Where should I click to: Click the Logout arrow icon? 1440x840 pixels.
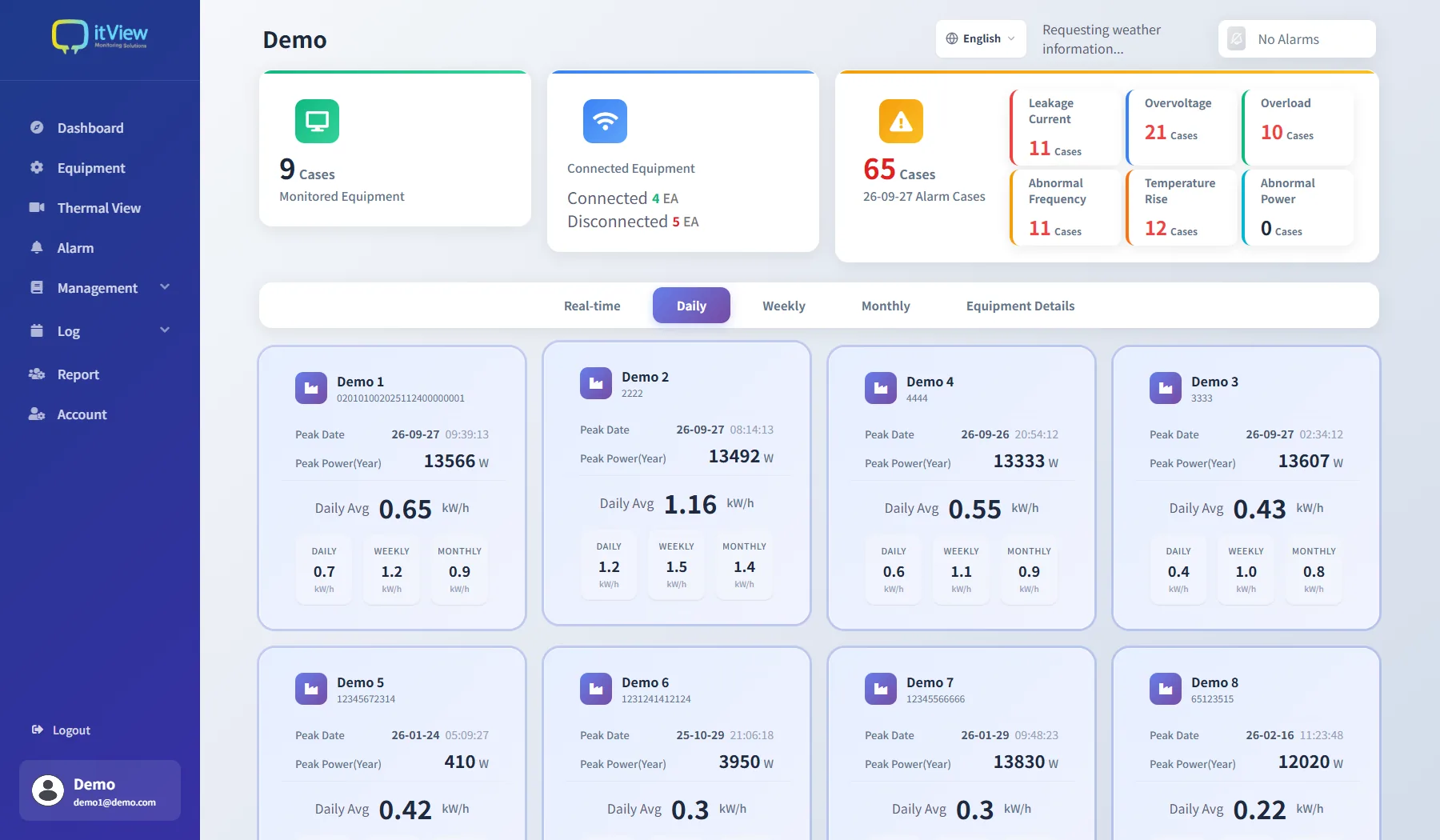37,730
